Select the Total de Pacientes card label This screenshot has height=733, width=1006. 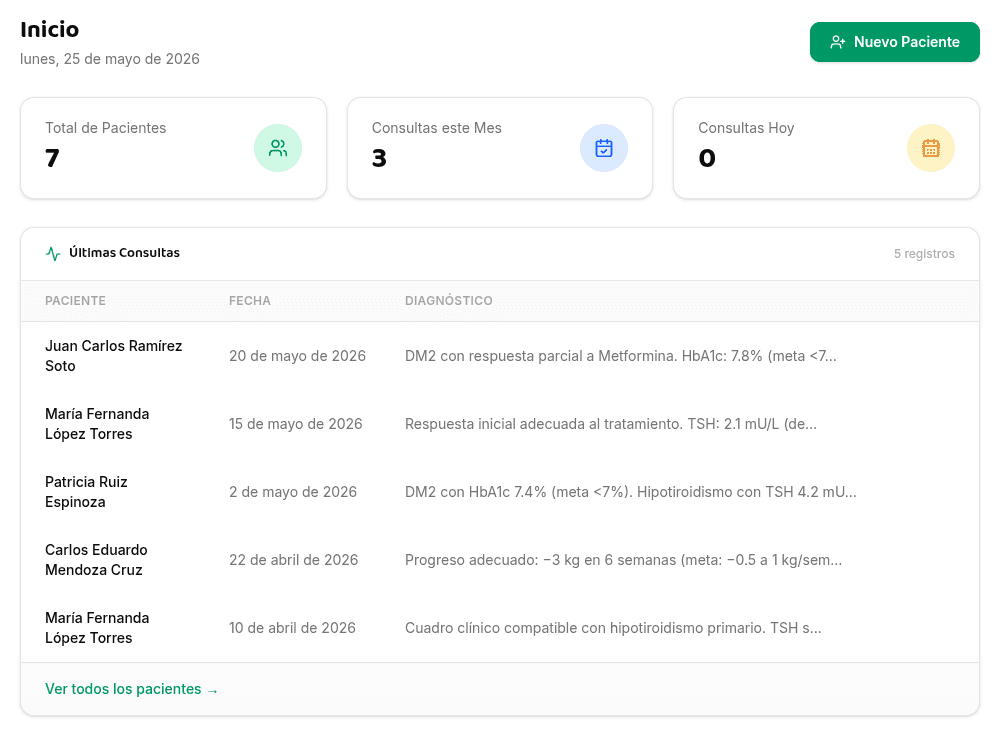(x=105, y=128)
